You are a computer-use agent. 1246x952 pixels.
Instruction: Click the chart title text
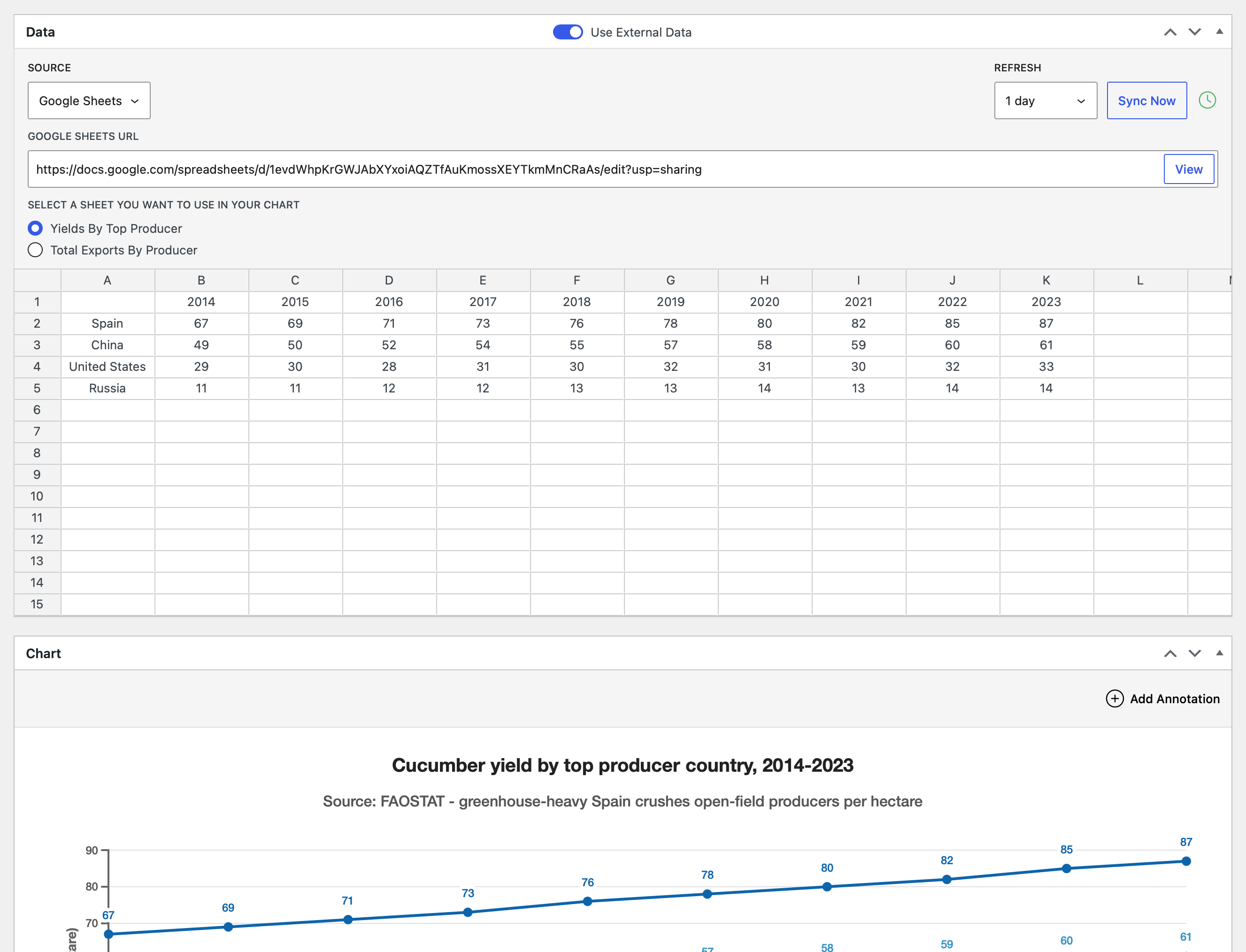pos(623,765)
